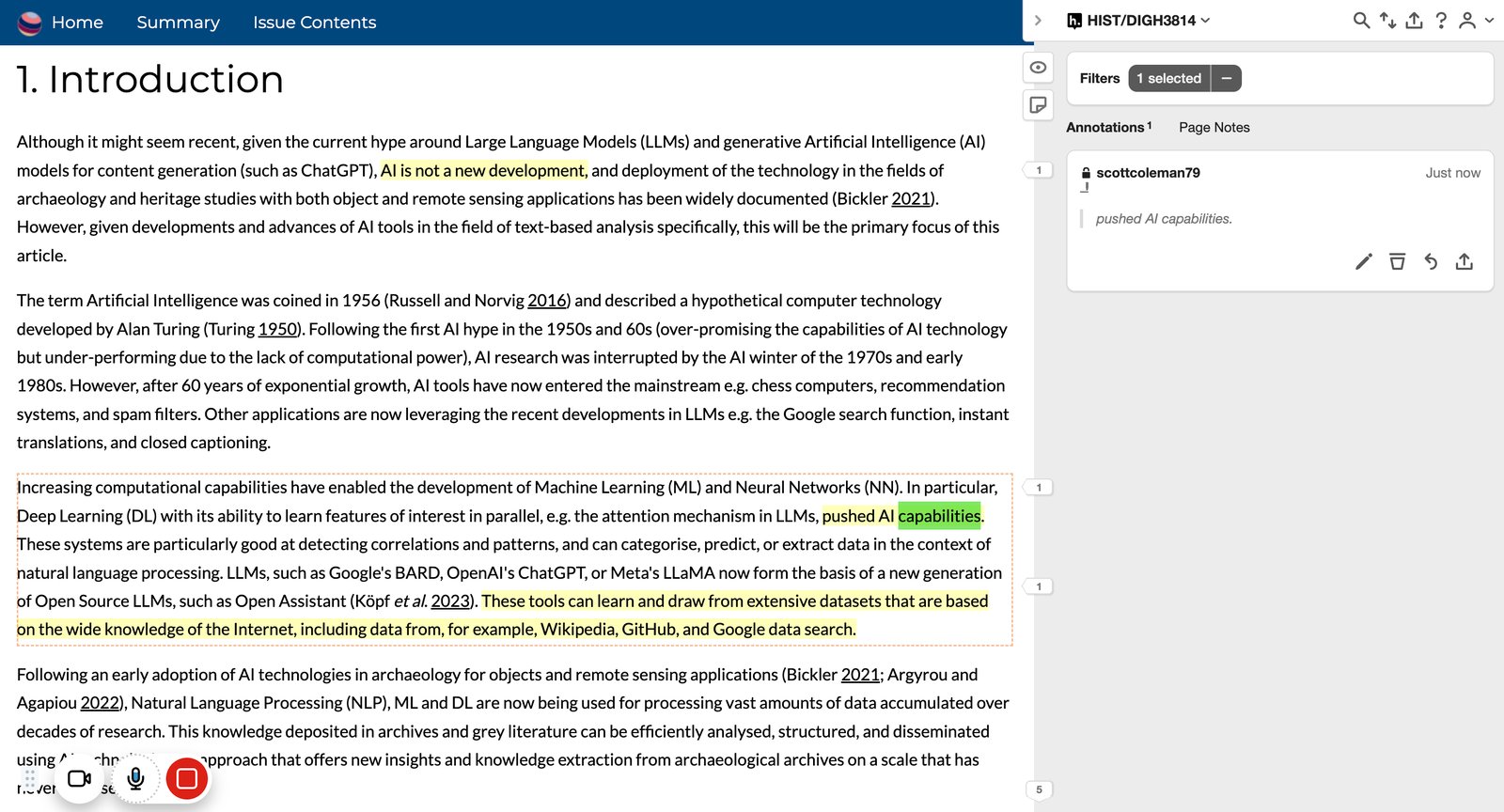Image resolution: width=1504 pixels, height=812 pixels.
Task: Go to Issue Contents in the nav bar
Action: click(314, 23)
